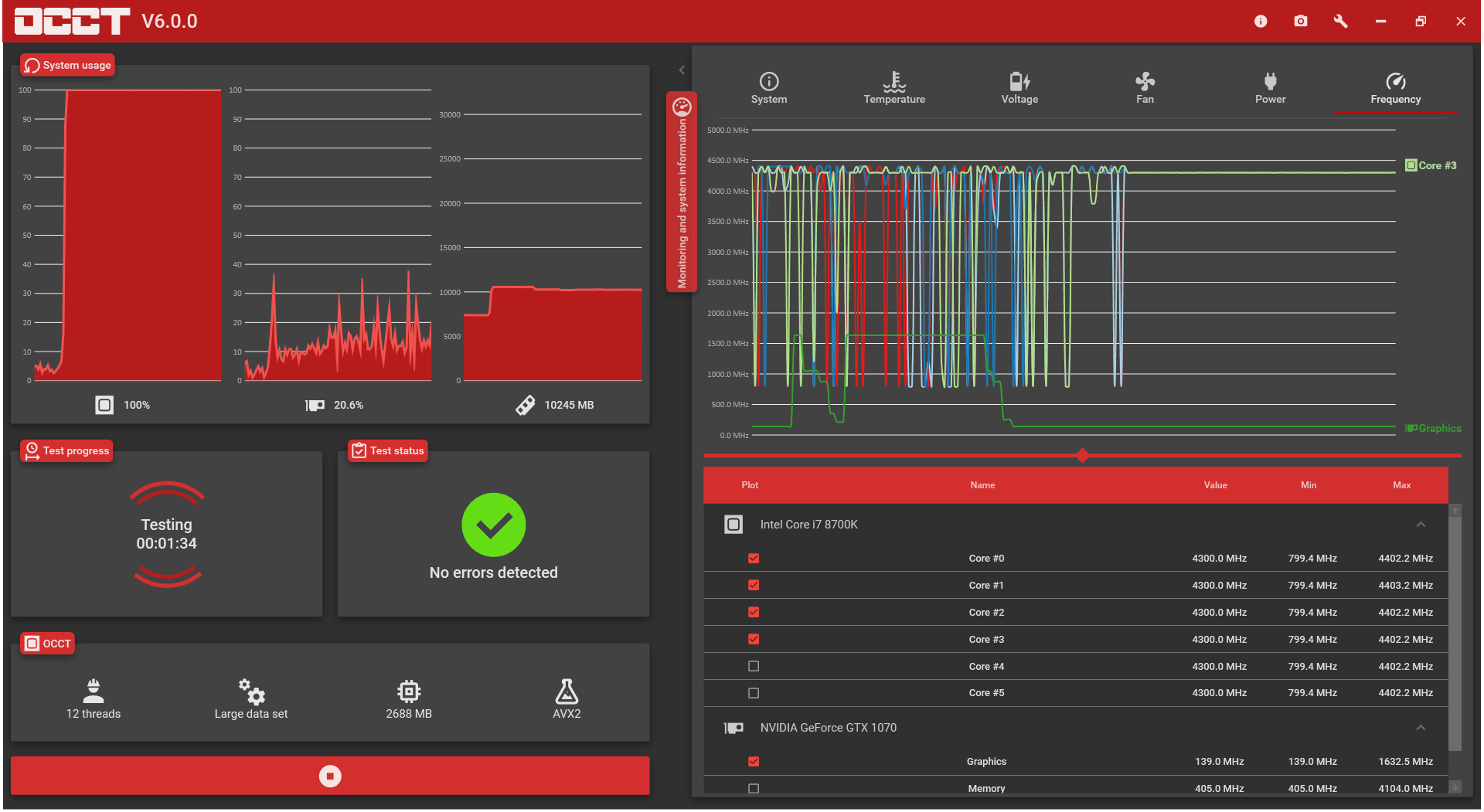Click the Monitoring and system information gauge icon
Screen dimensions: 1484x812
(682, 106)
